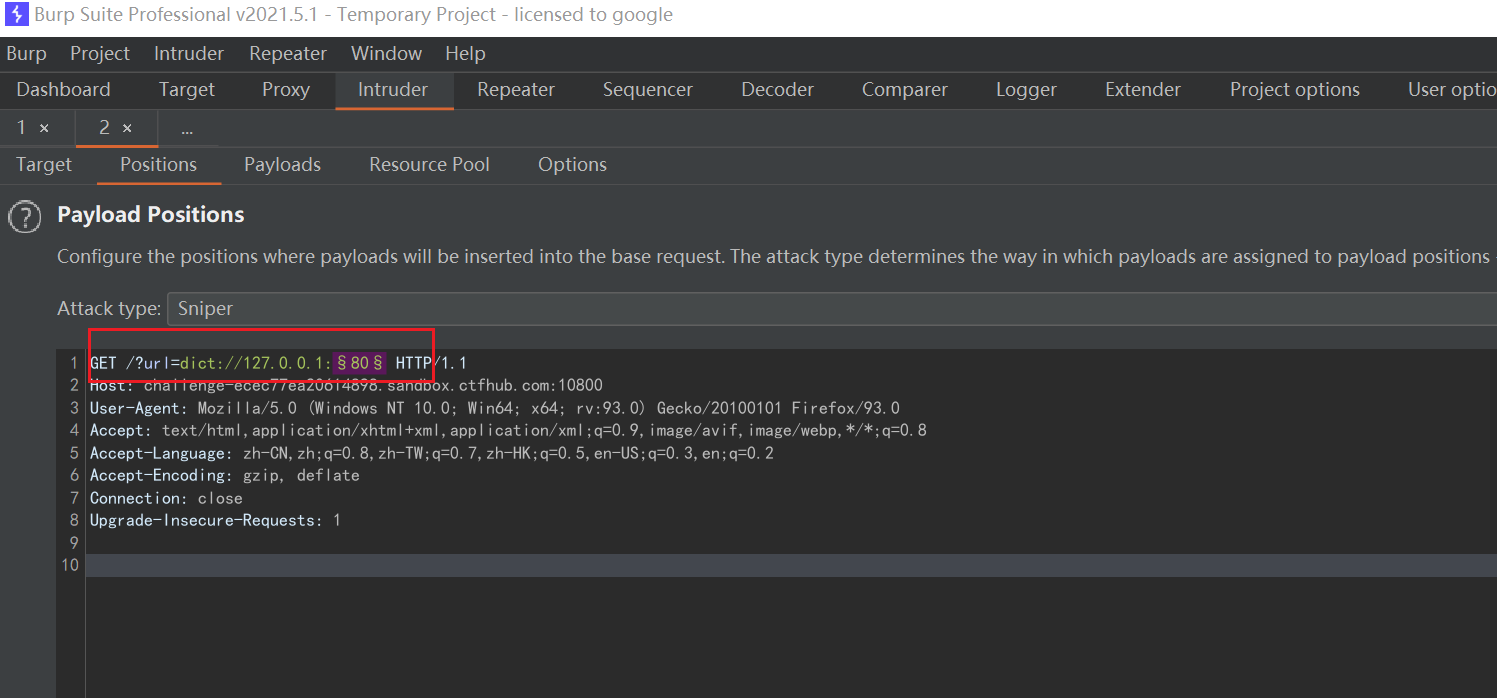
Task: Close Intruder attack tab 1
Action: (44, 128)
